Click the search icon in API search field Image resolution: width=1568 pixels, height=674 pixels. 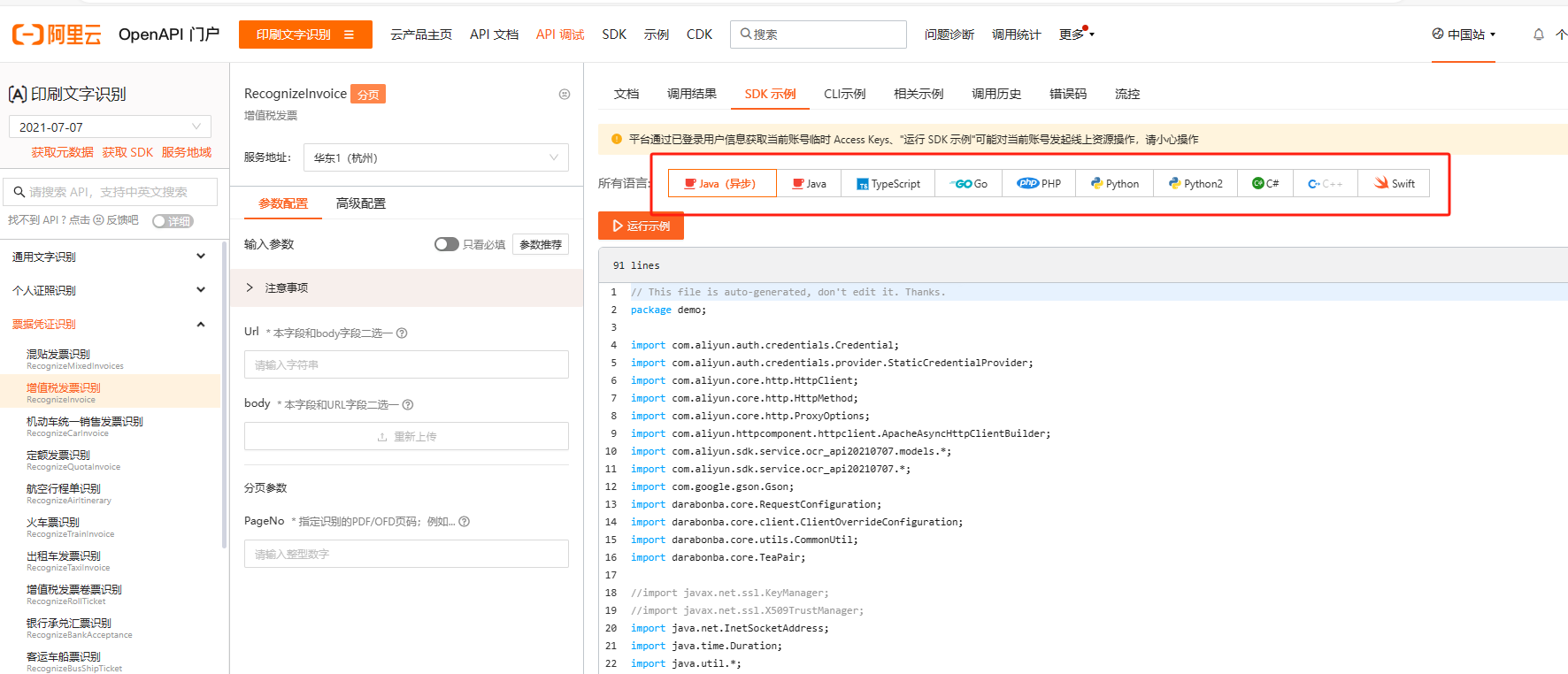click(19, 192)
